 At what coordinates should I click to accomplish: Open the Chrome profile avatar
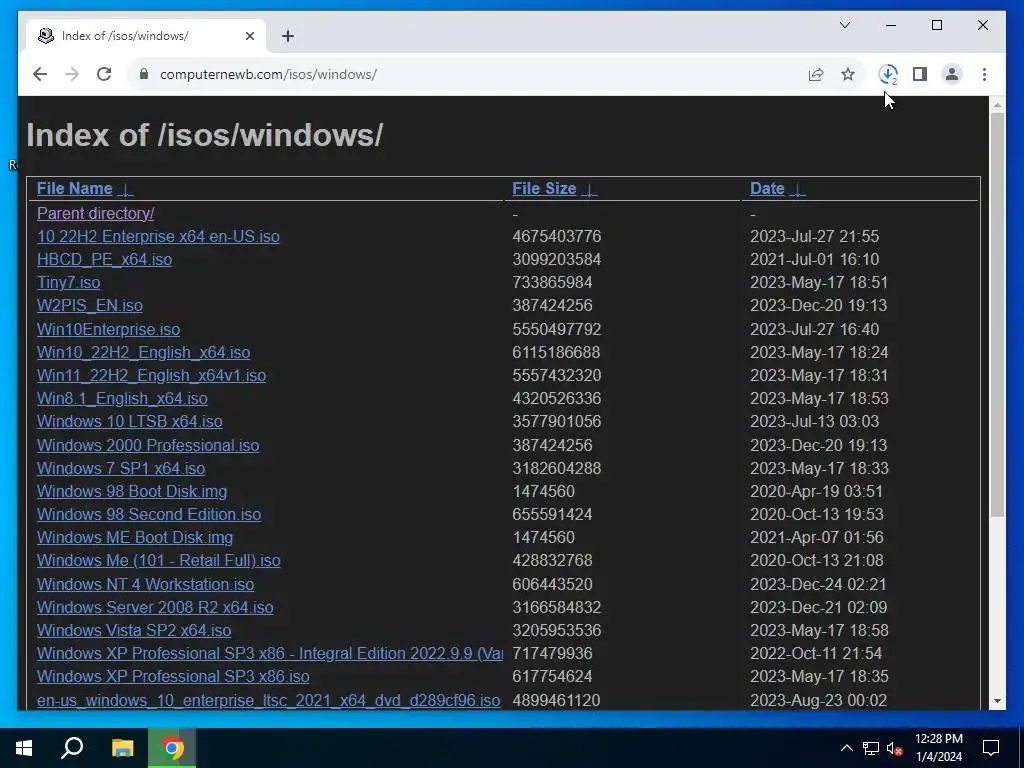pos(952,74)
